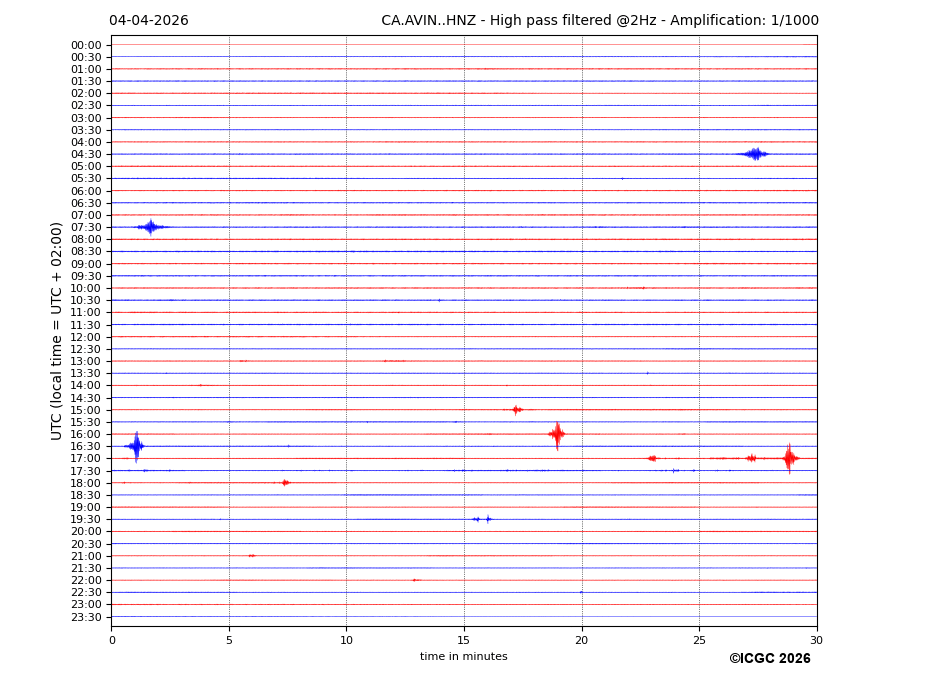Image resolution: width=927 pixels, height=696 pixels.
Task: Click the blue double event on the 19:30 trace
Action: pos(482,519)
